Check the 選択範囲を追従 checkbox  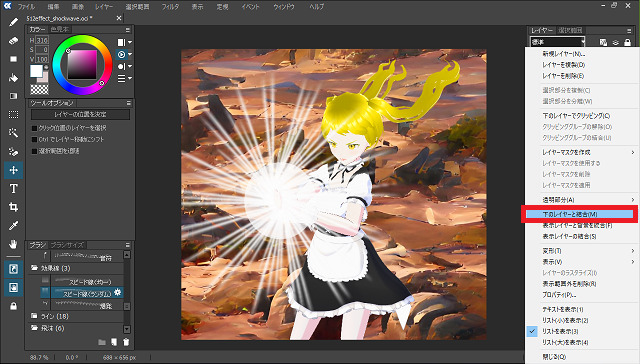(x=35, y=151)
